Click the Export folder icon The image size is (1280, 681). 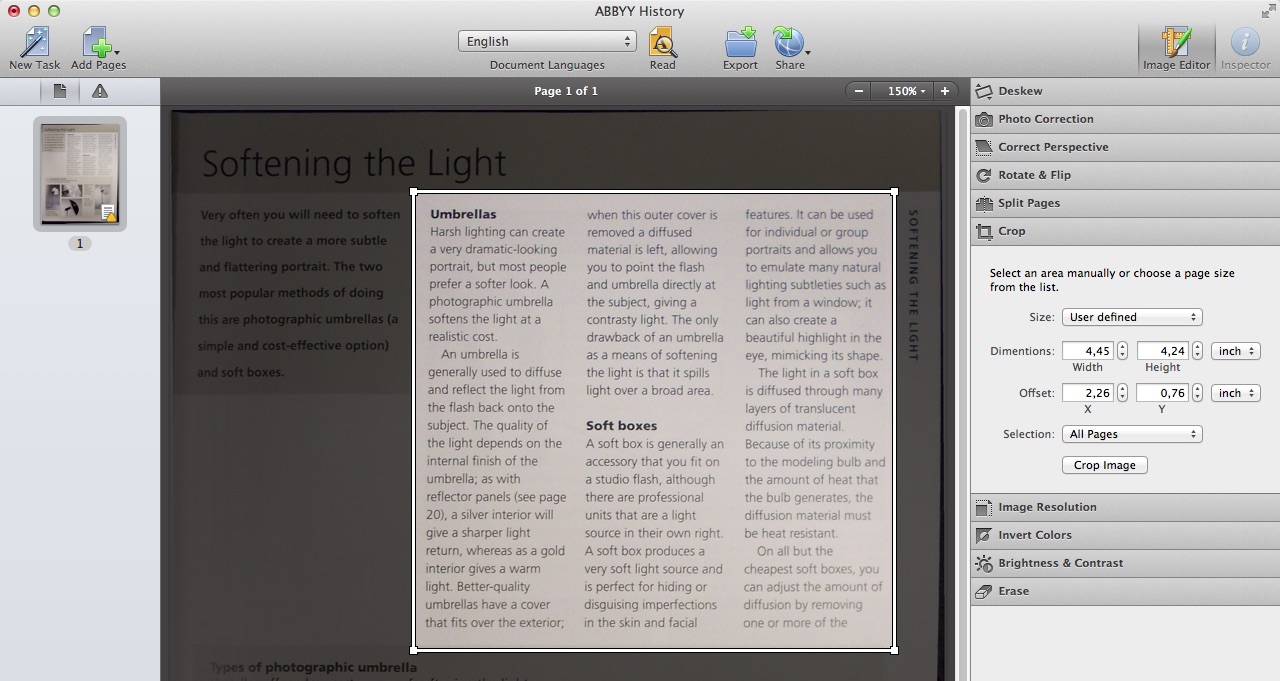[x=740, y=42]
